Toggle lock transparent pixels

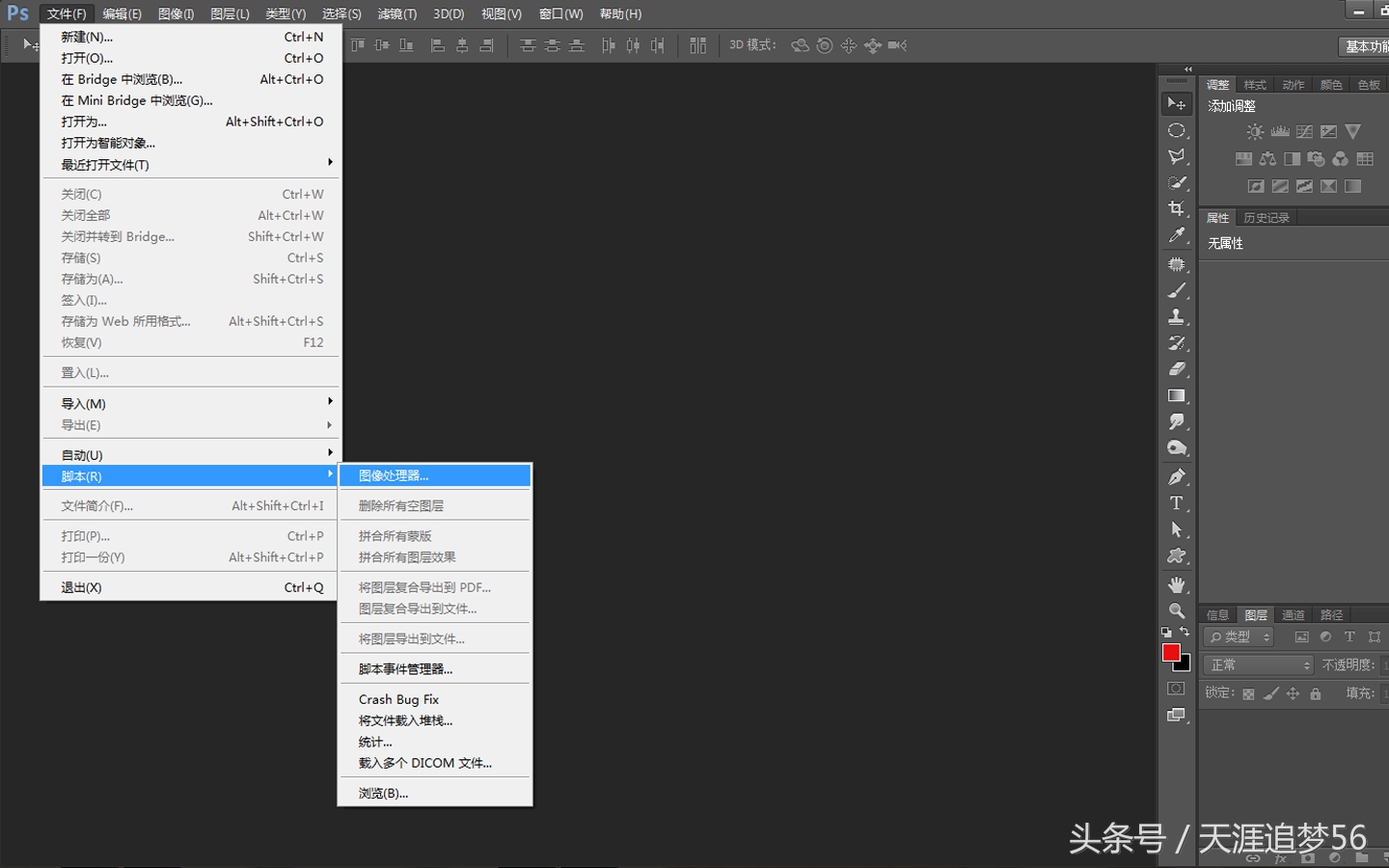(1248, 693)
